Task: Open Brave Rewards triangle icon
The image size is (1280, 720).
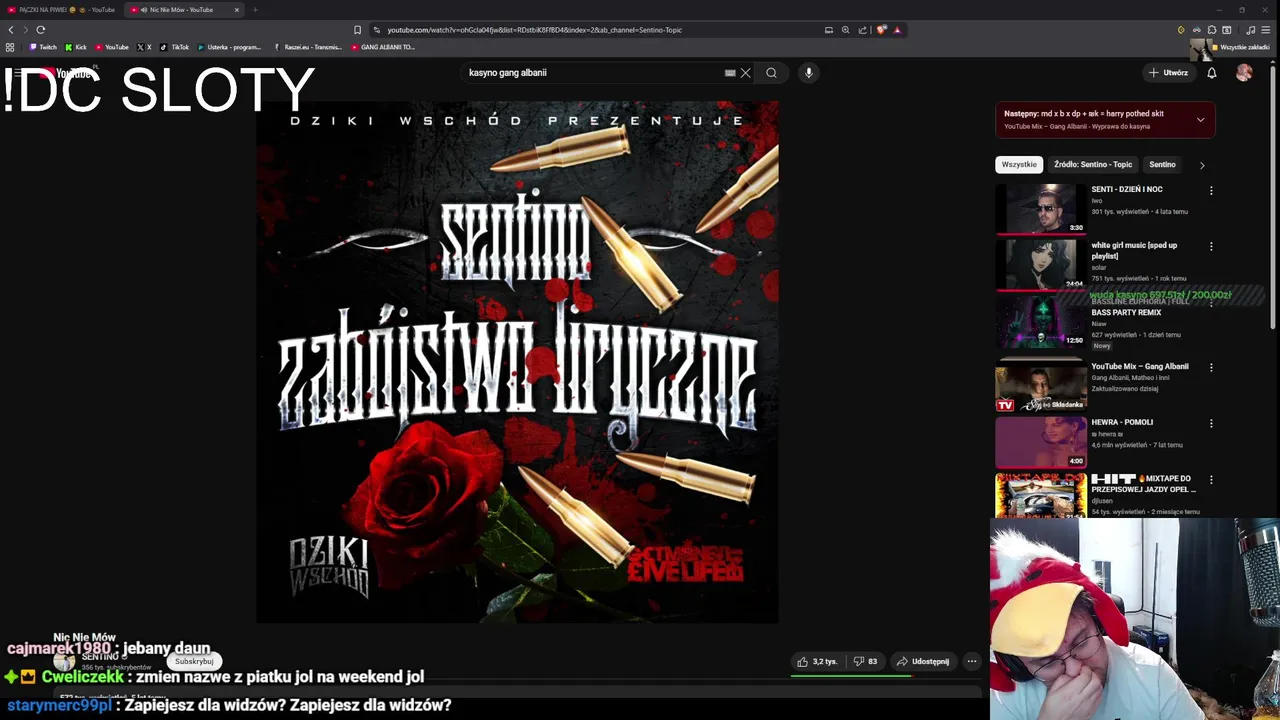Action: [x=897, y=30]
